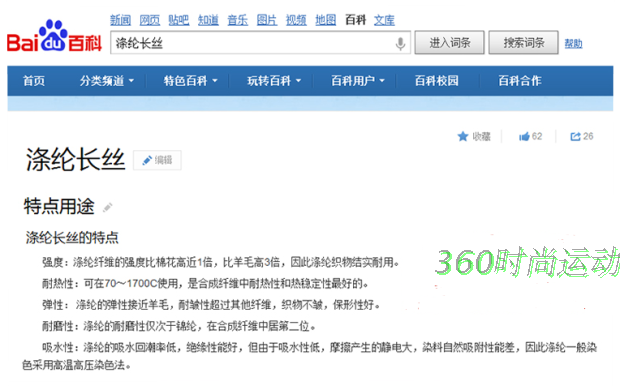Click the paragraph starting with 强度

[x=221, y=262]
